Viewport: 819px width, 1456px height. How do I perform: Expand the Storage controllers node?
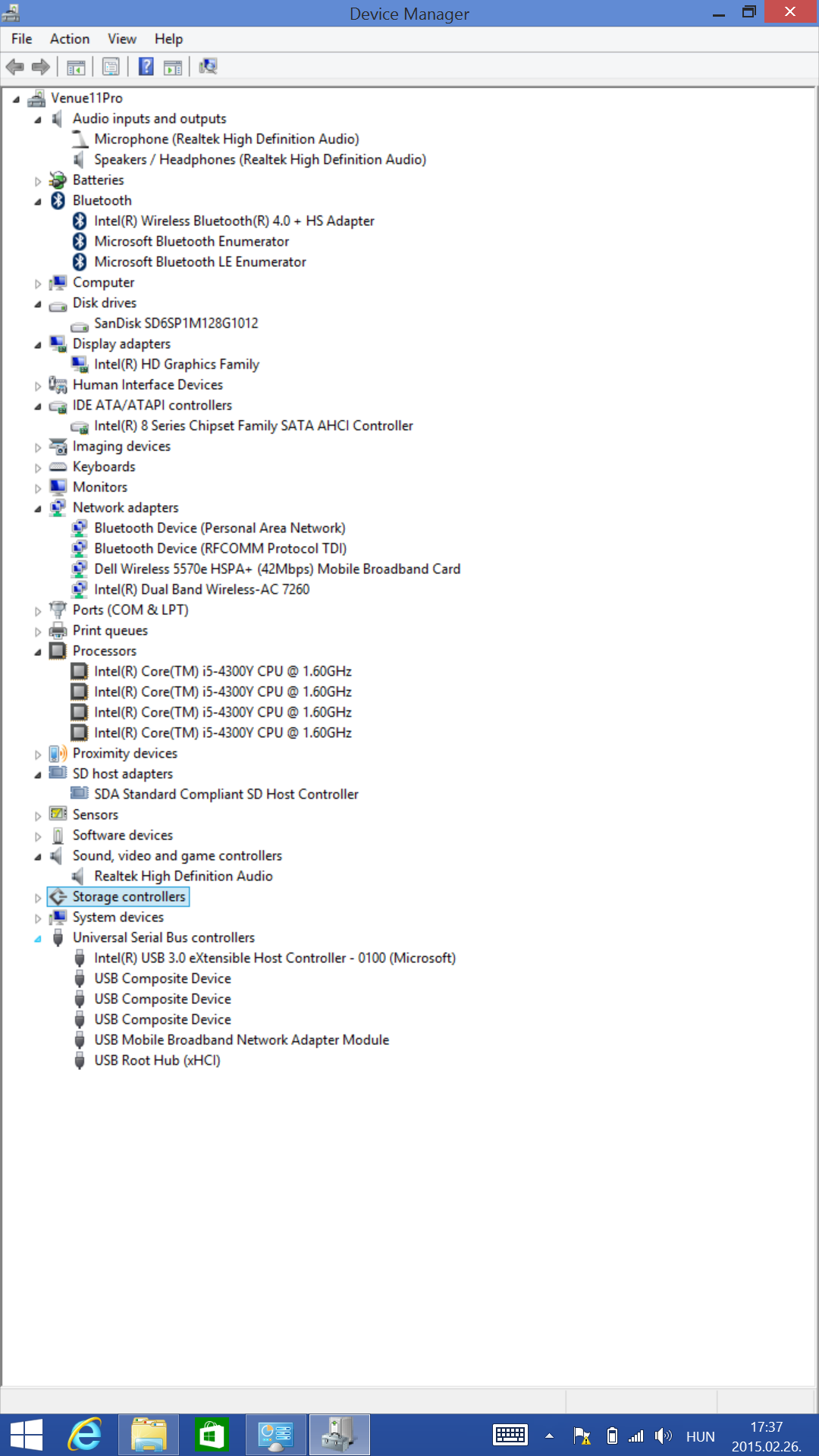pos(38,898)
